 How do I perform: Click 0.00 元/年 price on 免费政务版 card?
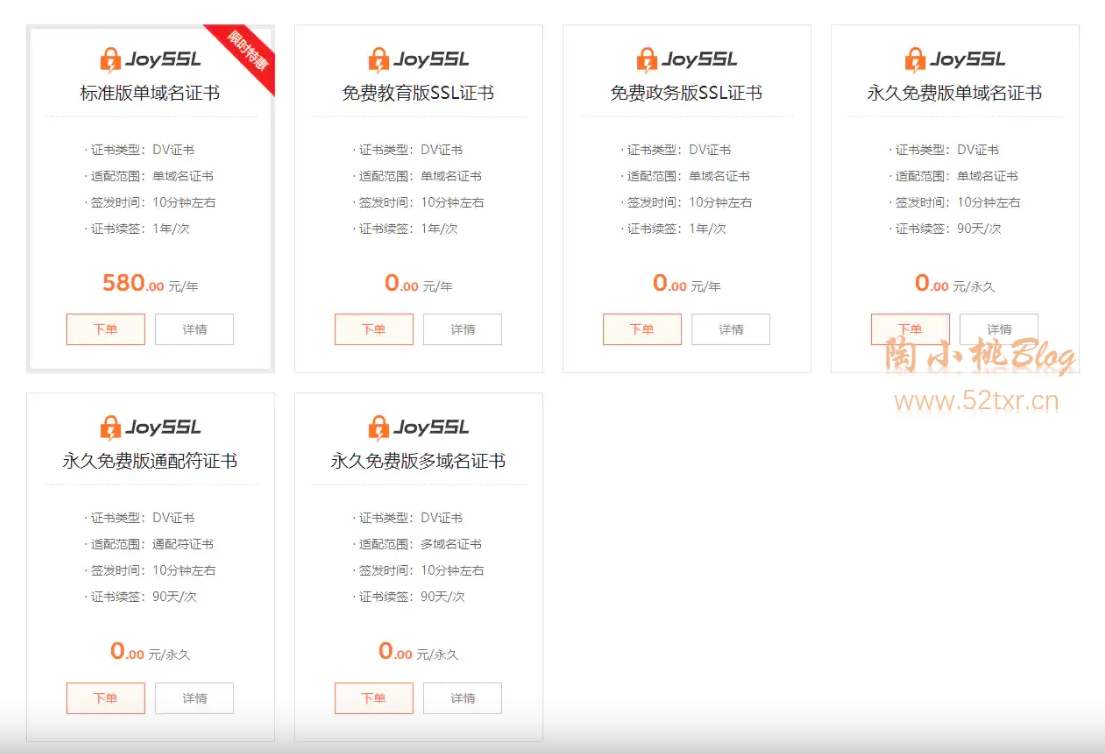tap(686, 283)
